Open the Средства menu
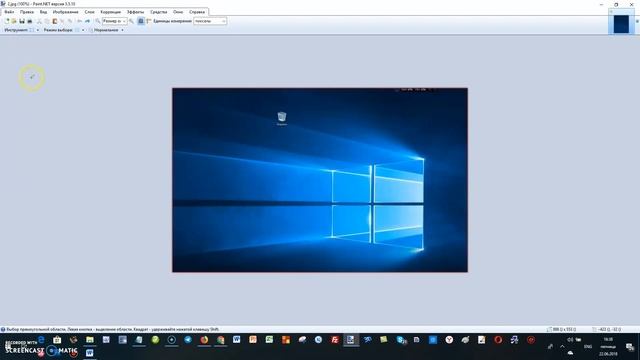 click(158, 12)
